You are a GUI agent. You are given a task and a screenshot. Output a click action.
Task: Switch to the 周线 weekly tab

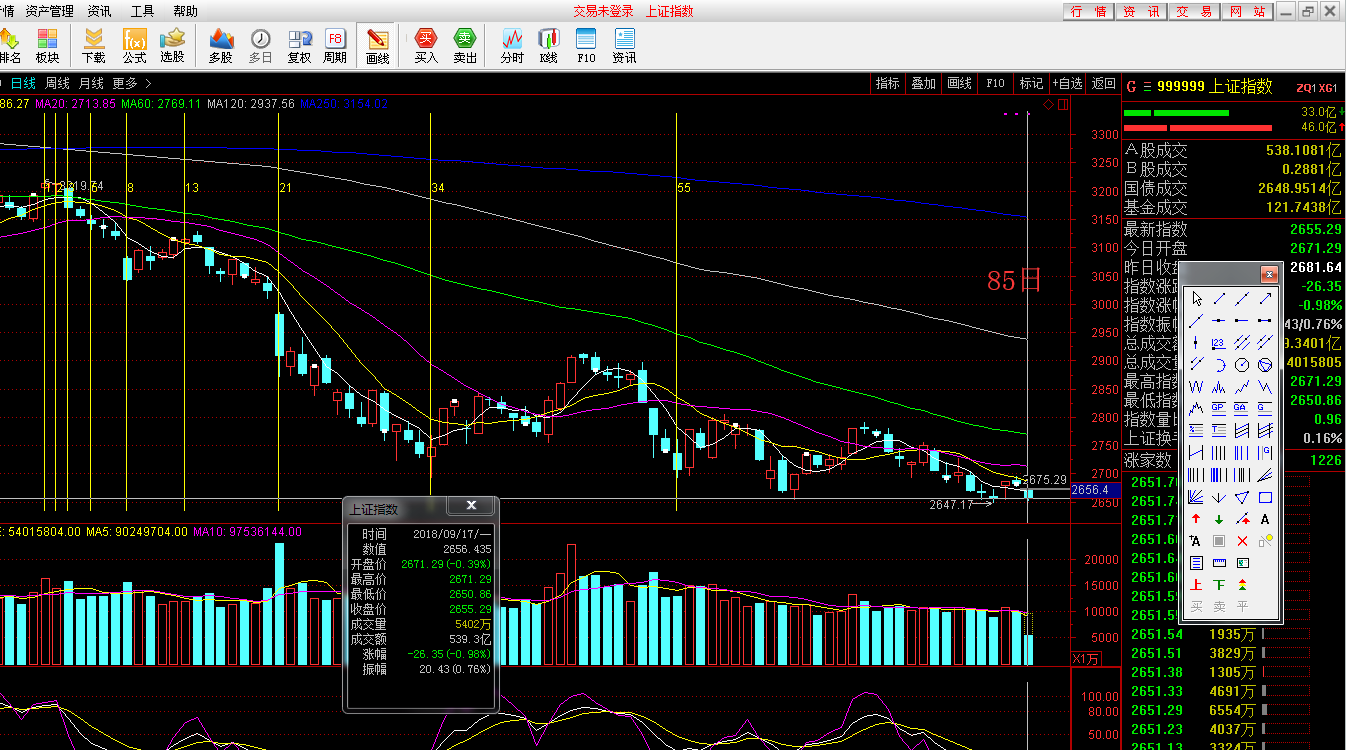[57, 84]
